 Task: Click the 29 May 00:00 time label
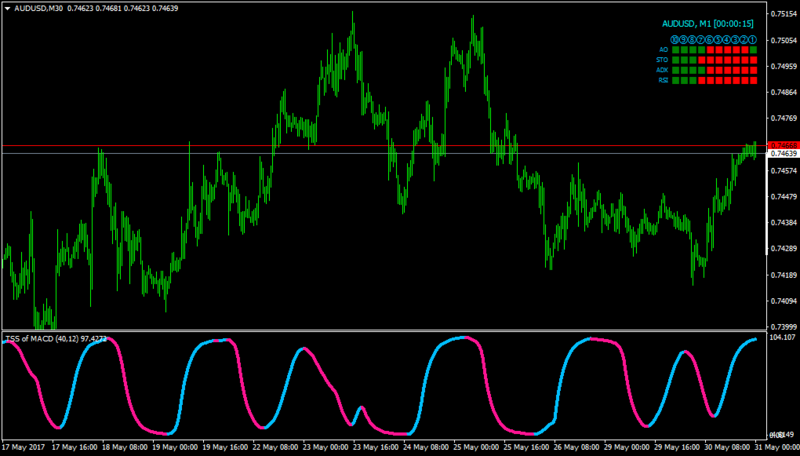click(x=627, y=447)
